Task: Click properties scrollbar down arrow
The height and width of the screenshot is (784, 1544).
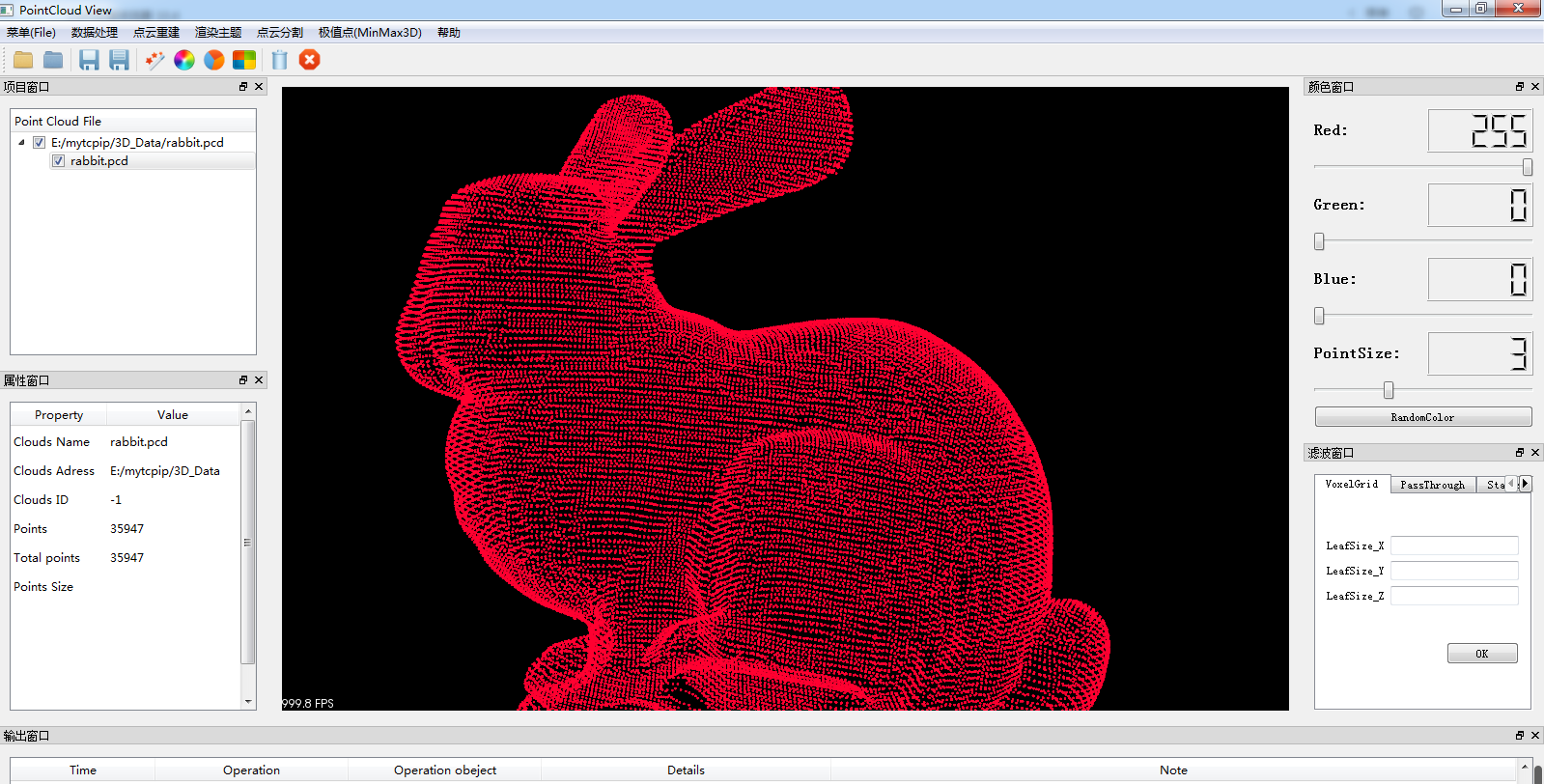Action: click(248, 702)
